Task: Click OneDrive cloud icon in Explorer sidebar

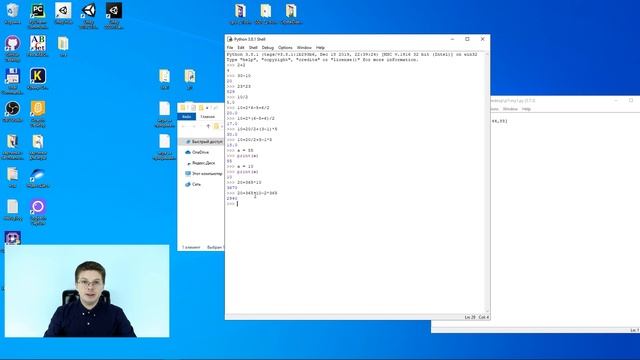Action: [x=188, y=152]
